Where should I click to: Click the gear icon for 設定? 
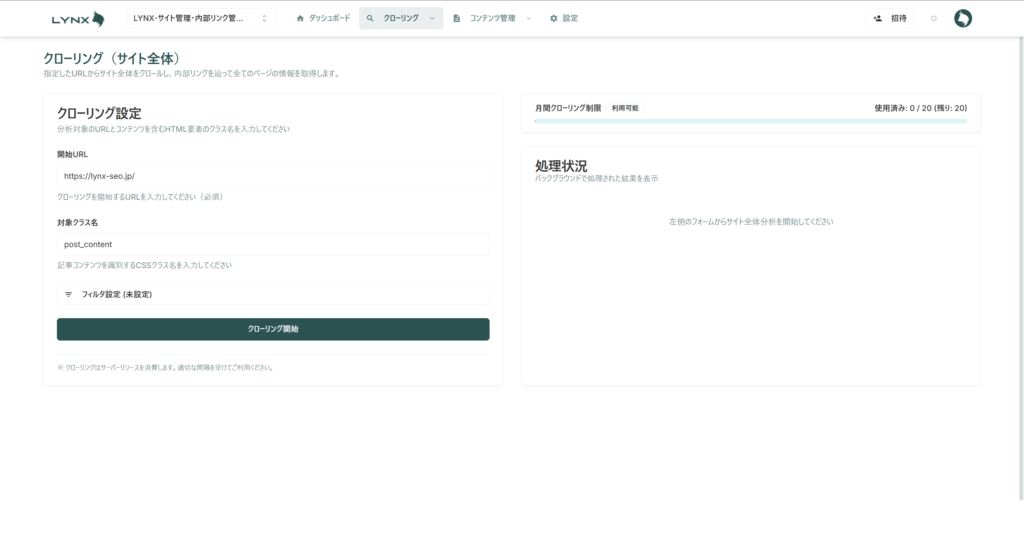[553, 18]
